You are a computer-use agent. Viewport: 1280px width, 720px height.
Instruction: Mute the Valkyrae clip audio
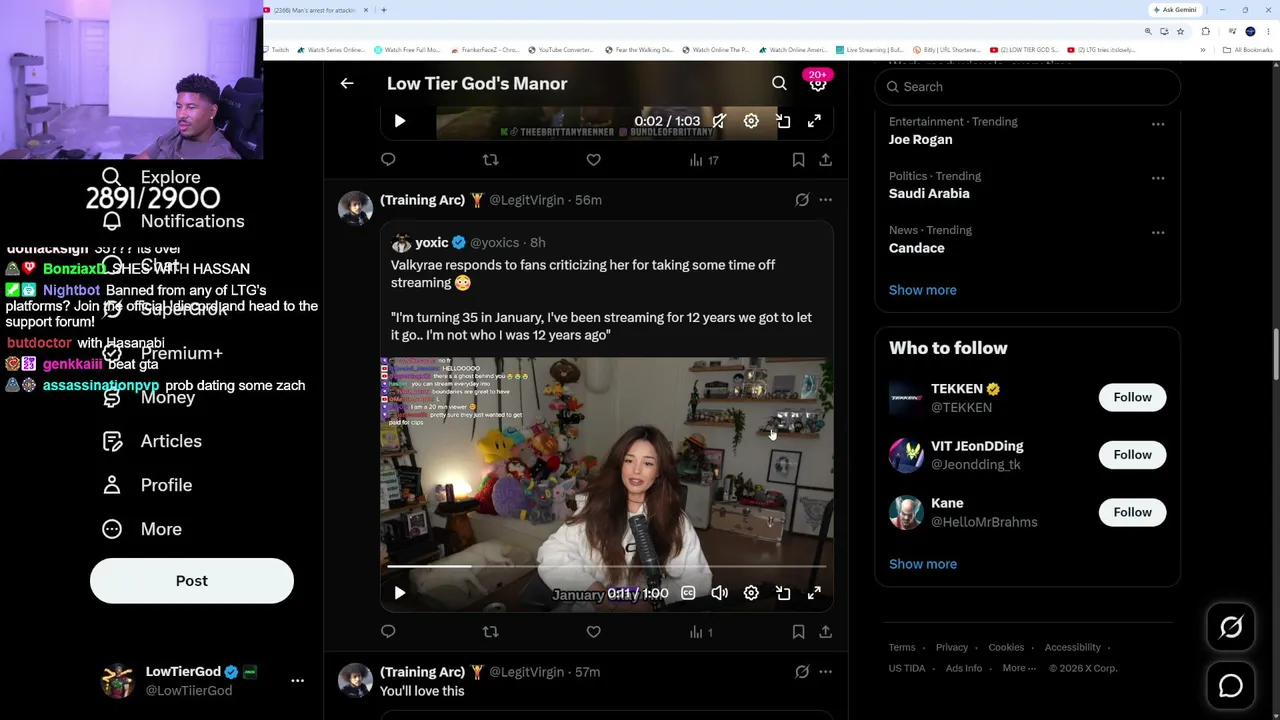(x=719, y=593)
